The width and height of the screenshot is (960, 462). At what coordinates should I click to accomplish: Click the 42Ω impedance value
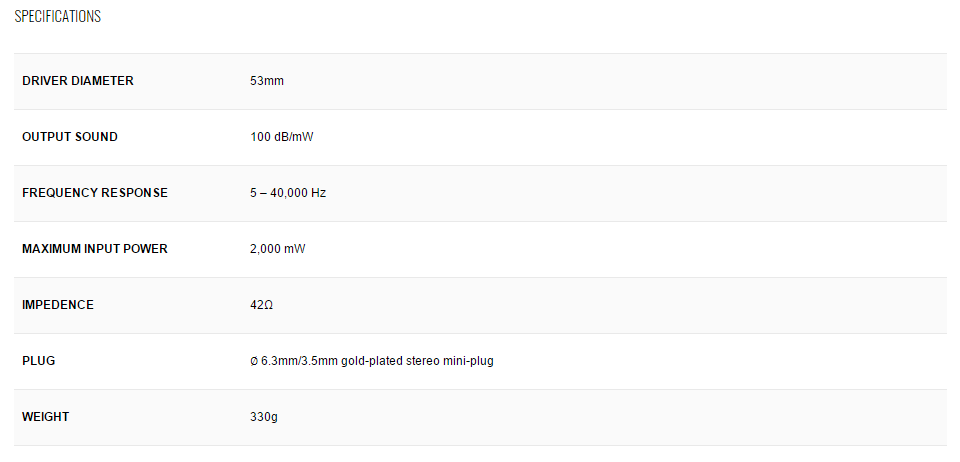261,305
